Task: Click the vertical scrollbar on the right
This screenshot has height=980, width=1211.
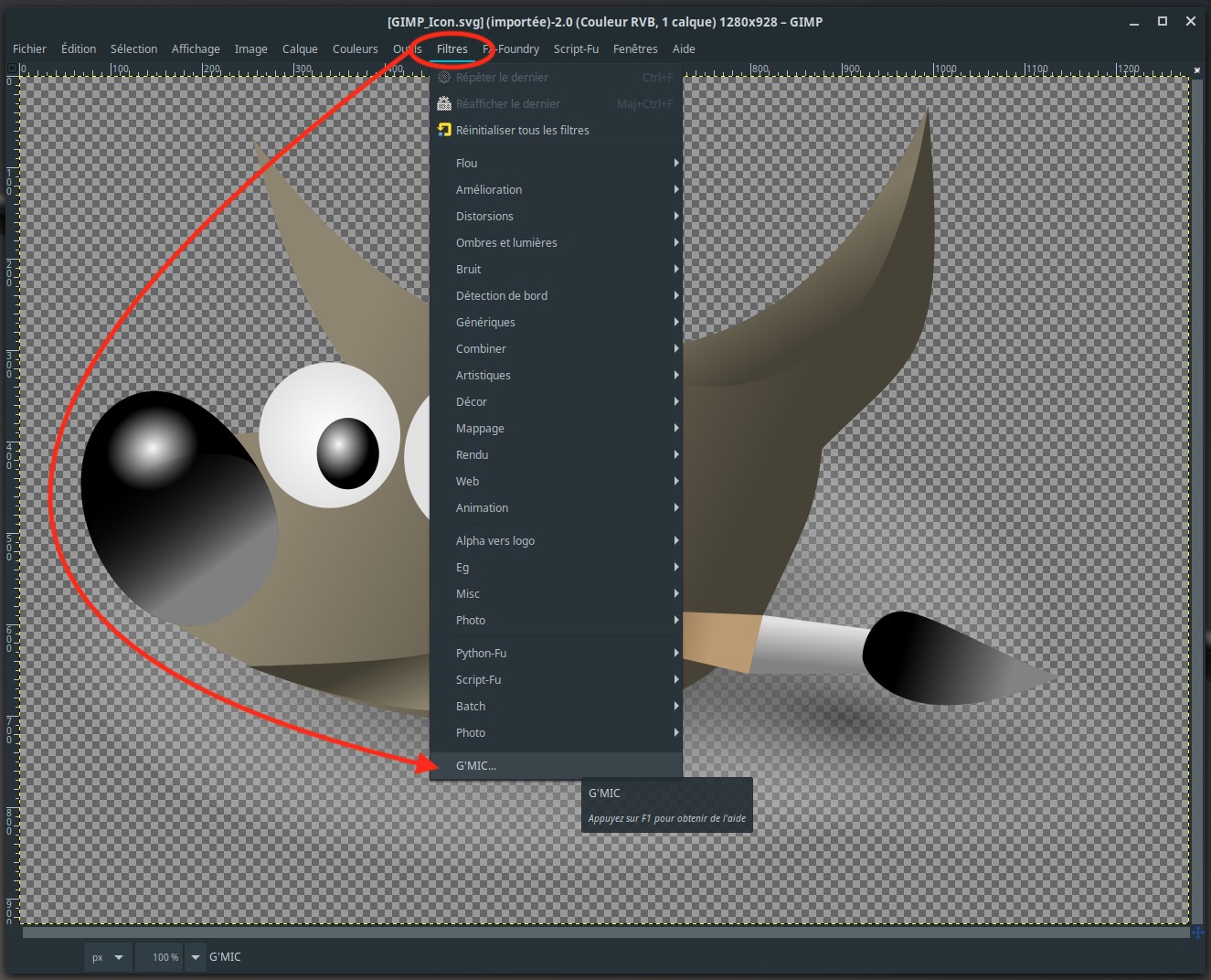Action: [1197, 500]
